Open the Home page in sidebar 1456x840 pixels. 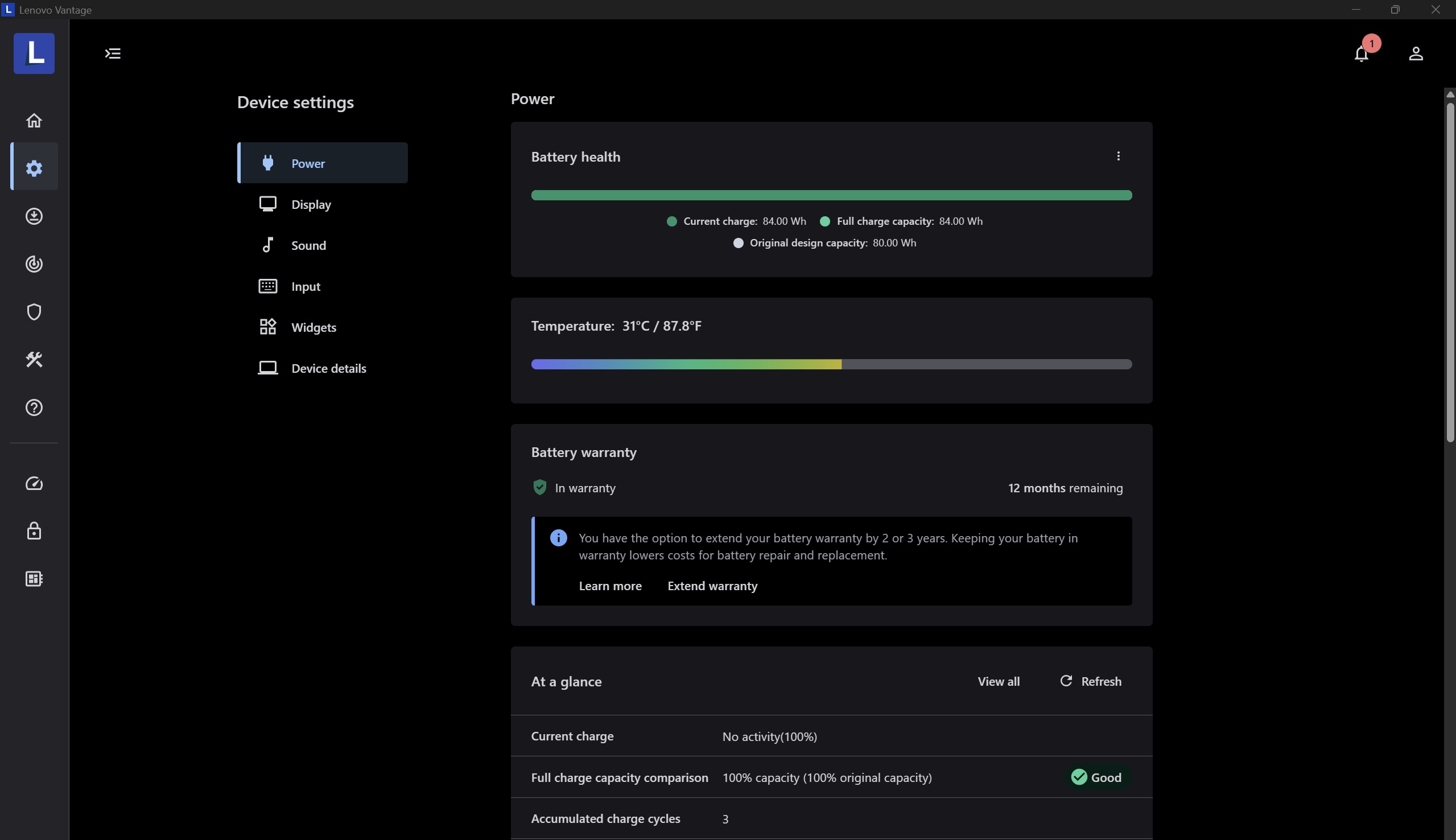(x=34, y=120)
